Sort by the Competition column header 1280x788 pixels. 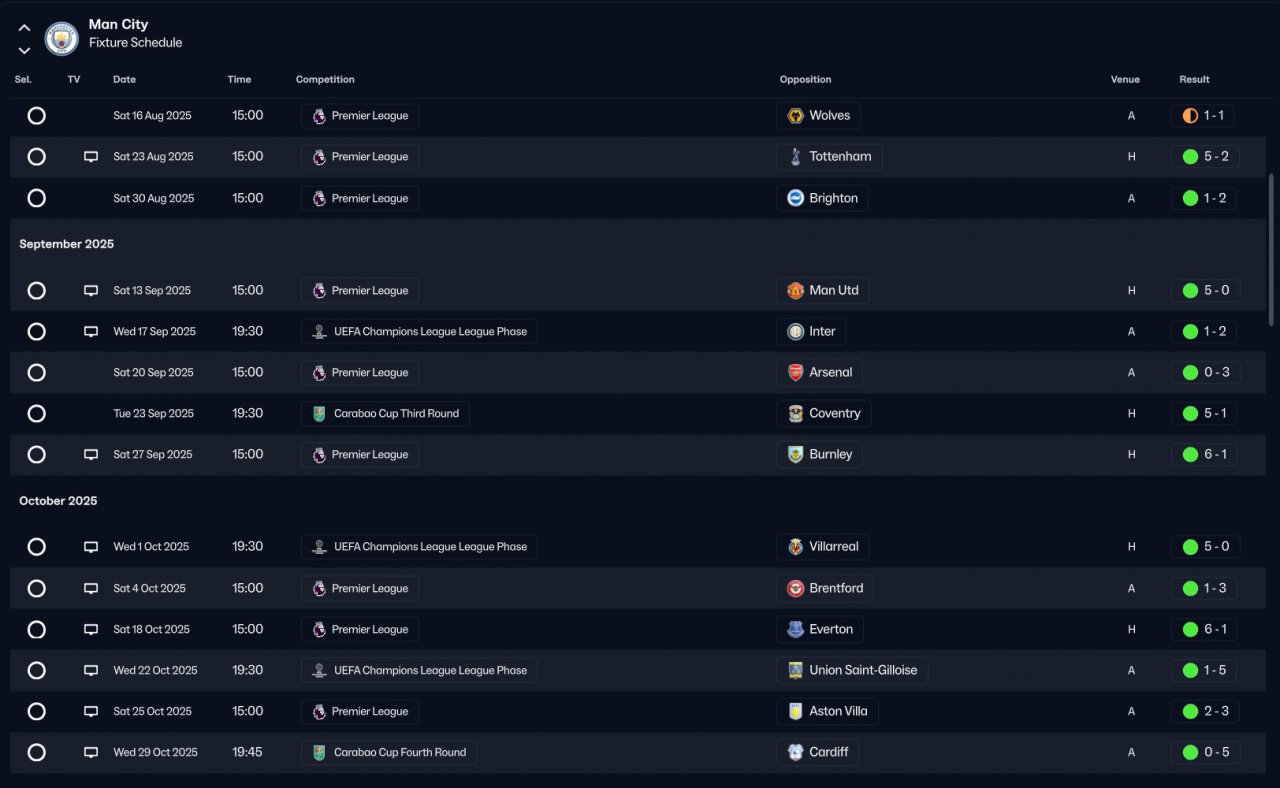click(x=325, y=80)
